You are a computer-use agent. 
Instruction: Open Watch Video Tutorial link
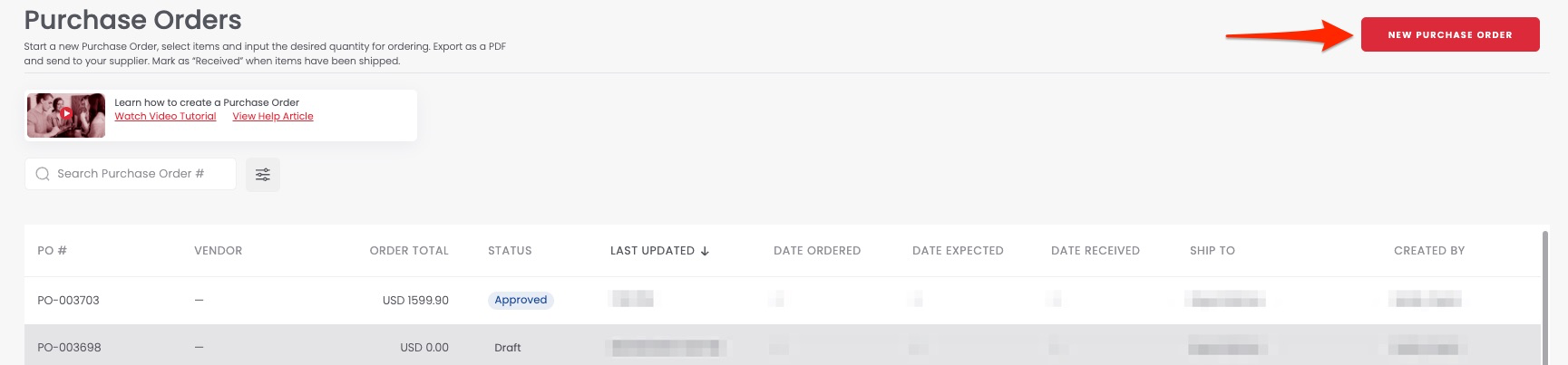click(165, 116)
